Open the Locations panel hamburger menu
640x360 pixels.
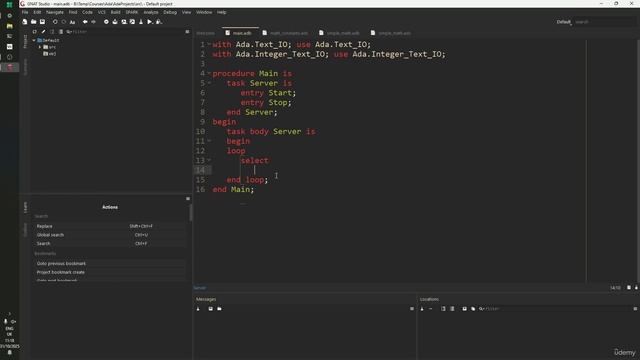(635, 309)
